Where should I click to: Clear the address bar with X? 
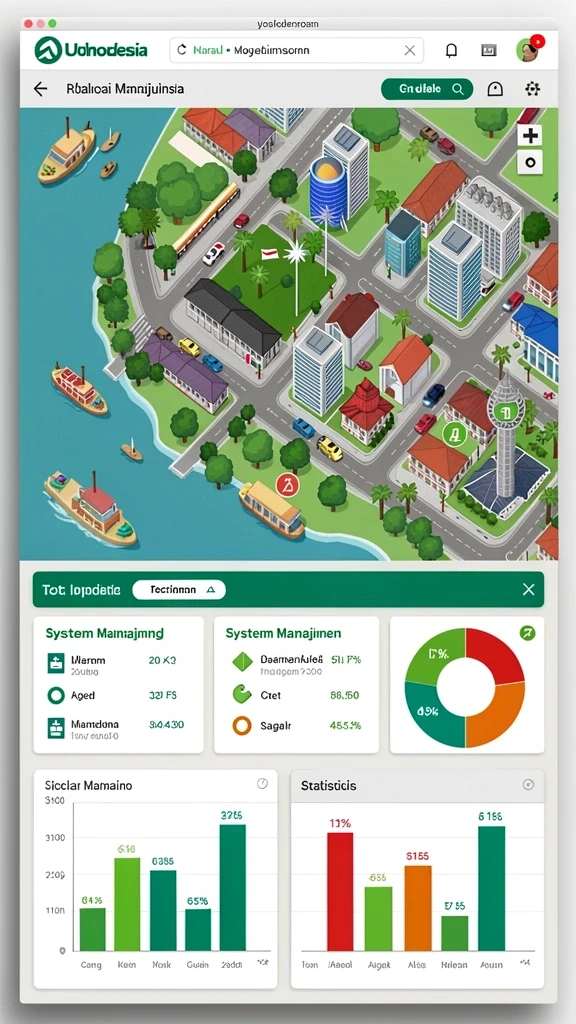pyautogui.click(x=409, y=50)
